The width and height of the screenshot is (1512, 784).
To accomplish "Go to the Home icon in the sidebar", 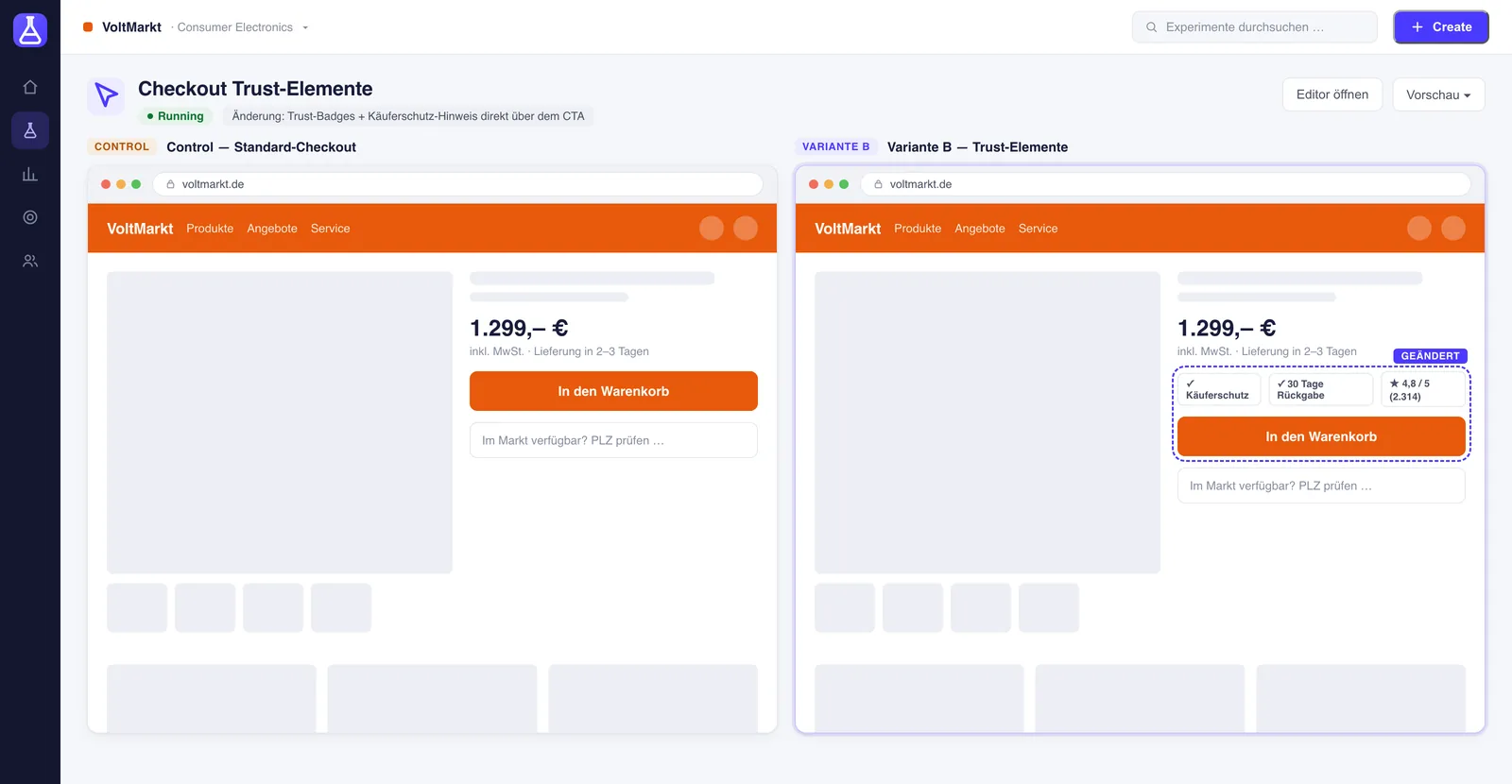I will (x=30, y=87).
